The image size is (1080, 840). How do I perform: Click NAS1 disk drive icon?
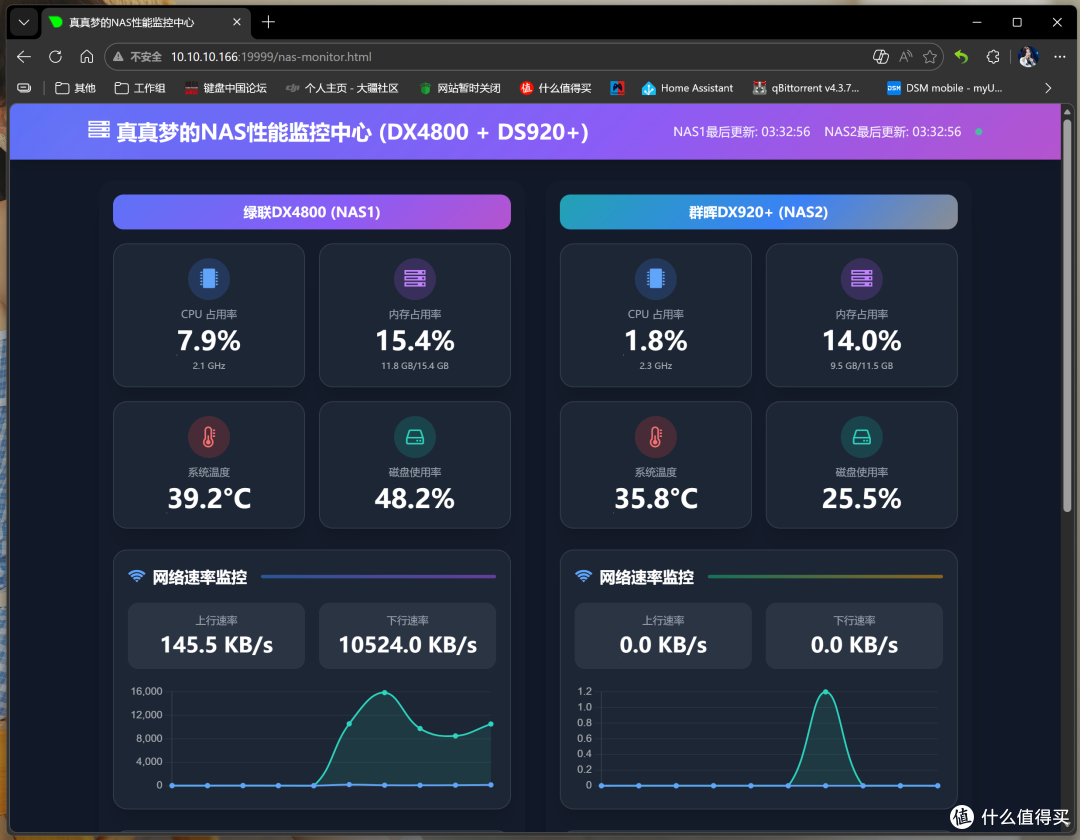point(415,437)
